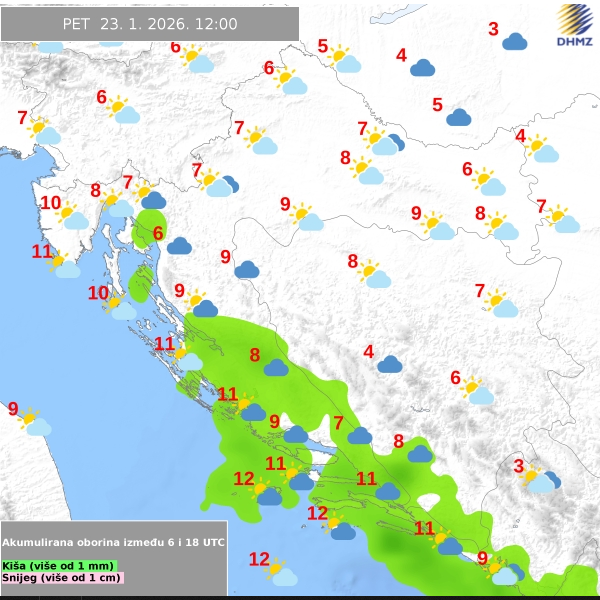Select the overcast cloud icon beside temperature 5
The height and width of the screenshot is (600, 600).
[x=459, y=117]
